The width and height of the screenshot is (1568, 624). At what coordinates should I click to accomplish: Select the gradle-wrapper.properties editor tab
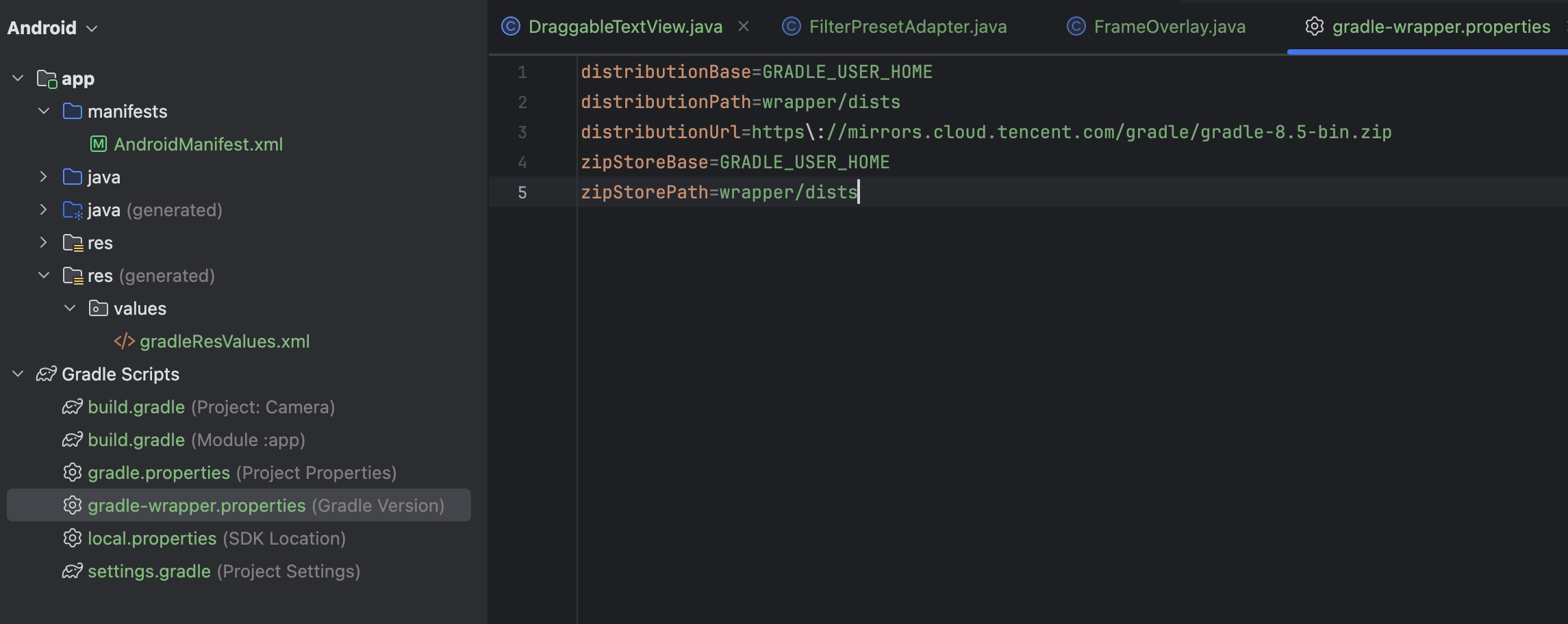[1441, 27]
